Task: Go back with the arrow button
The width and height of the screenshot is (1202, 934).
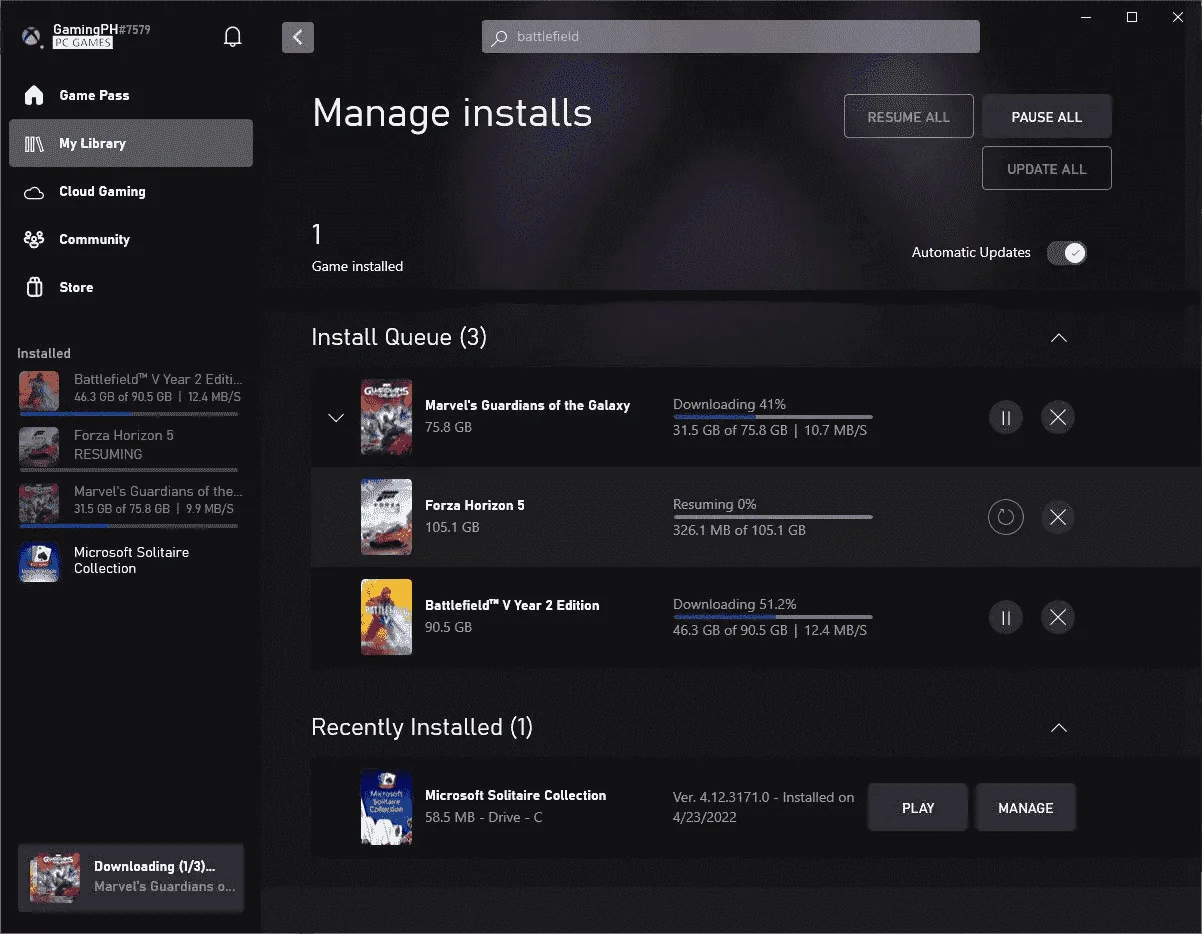Action: coord(298,37)
